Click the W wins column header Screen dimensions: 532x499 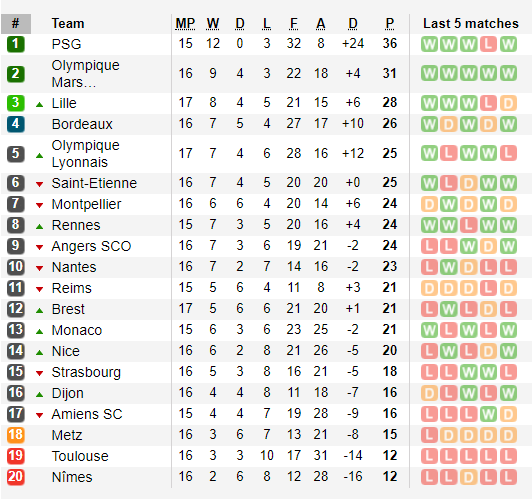[x=213, y=23]
